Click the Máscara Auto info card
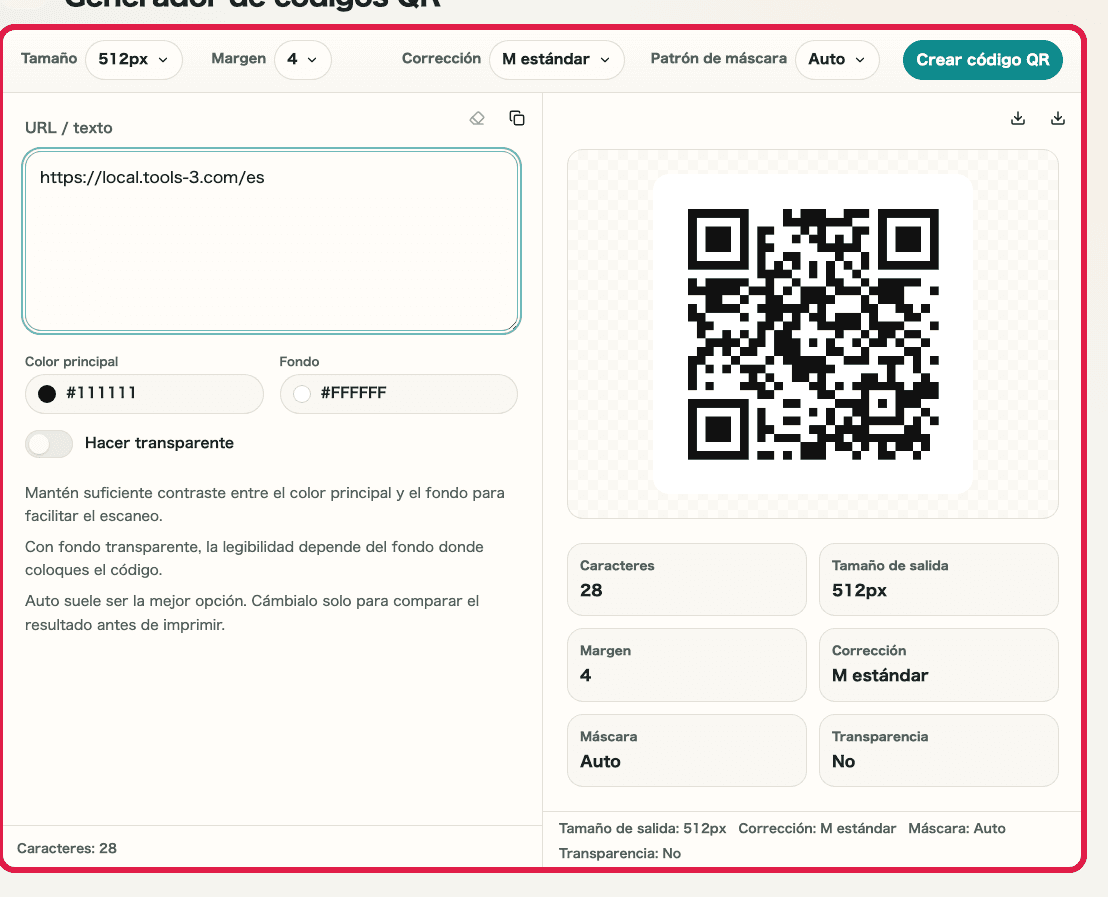The image size is (1108, 897). tap(686, 750)
